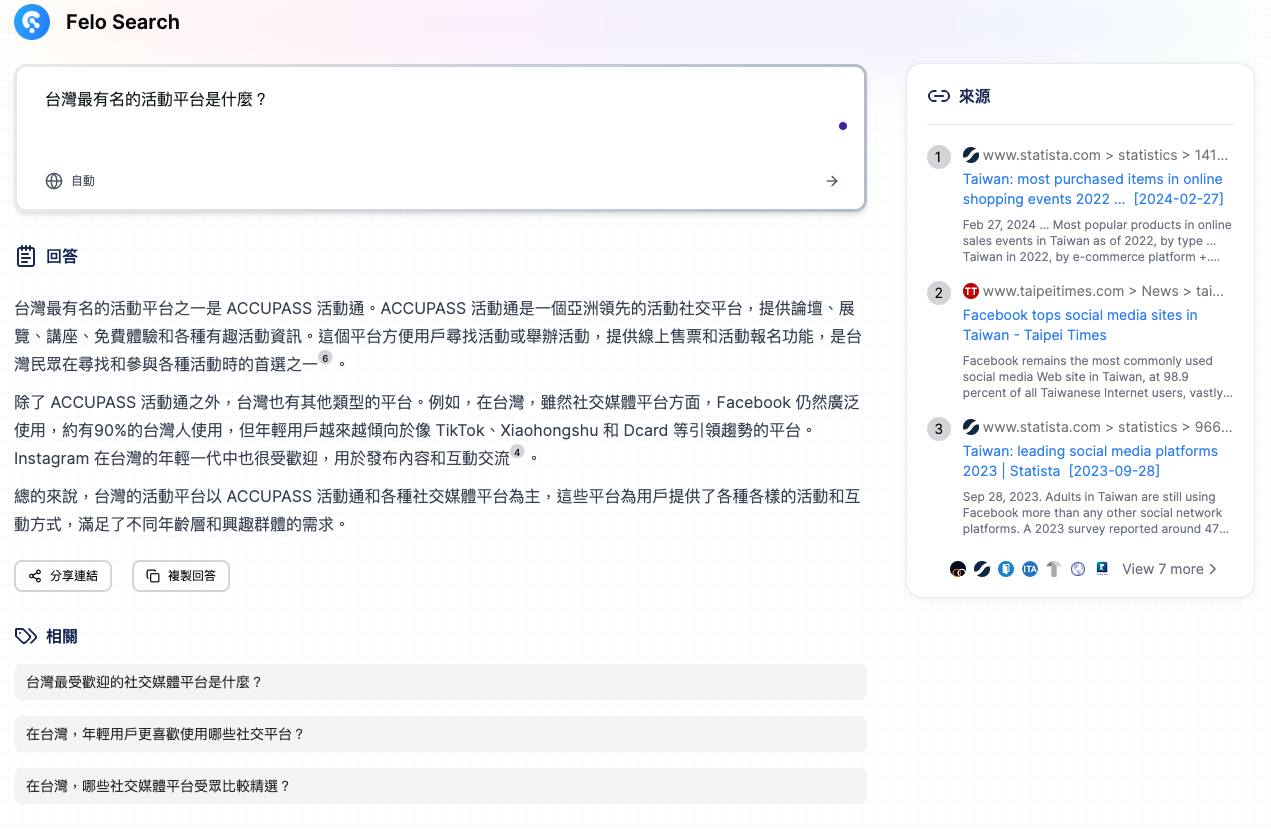The width and height of the screenshot is (1271, 830).
Task: Expand View 7 more sources
Action: click(1169, 569)
